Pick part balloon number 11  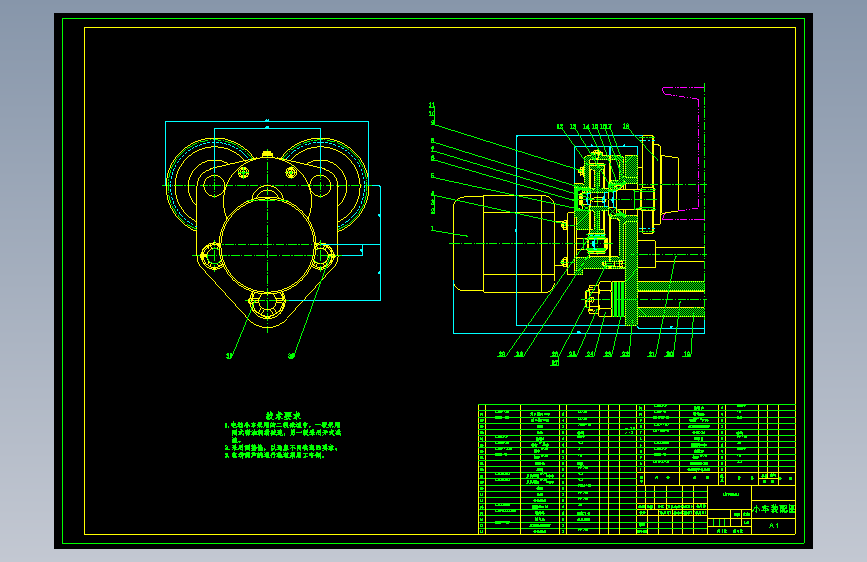click(x=432, y=105)
